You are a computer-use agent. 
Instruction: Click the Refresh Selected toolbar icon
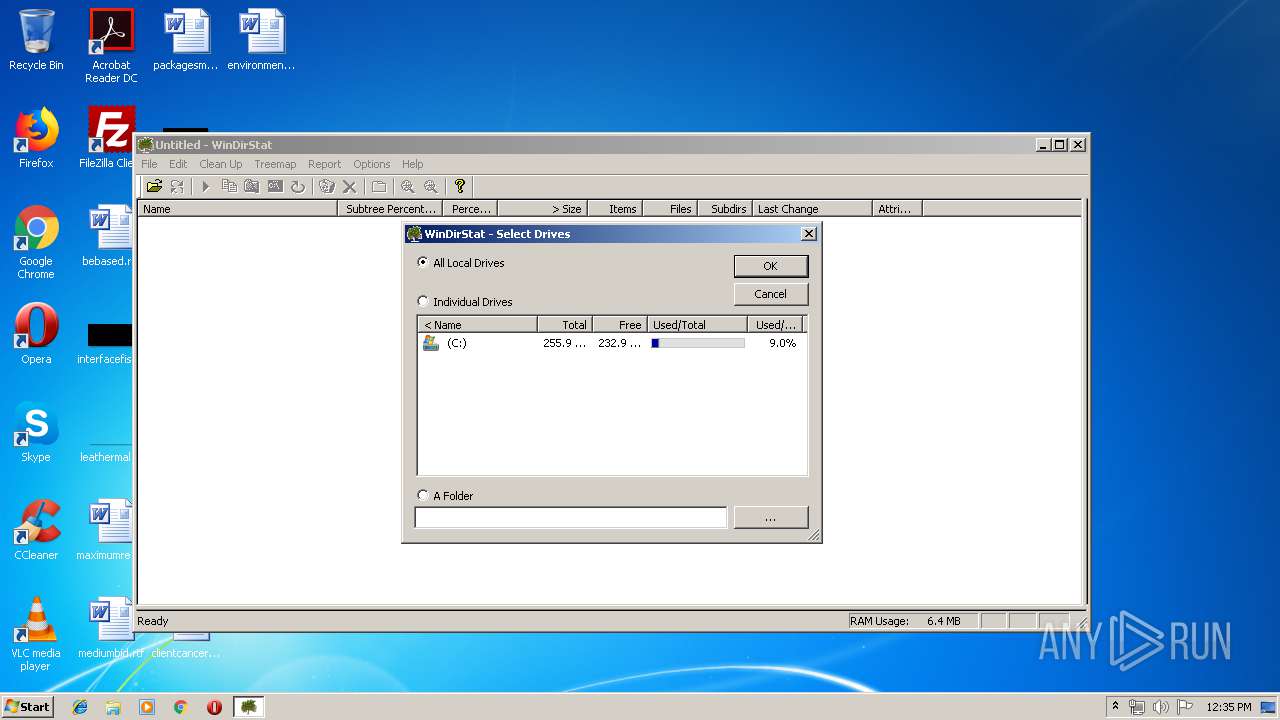click(298, 186)
